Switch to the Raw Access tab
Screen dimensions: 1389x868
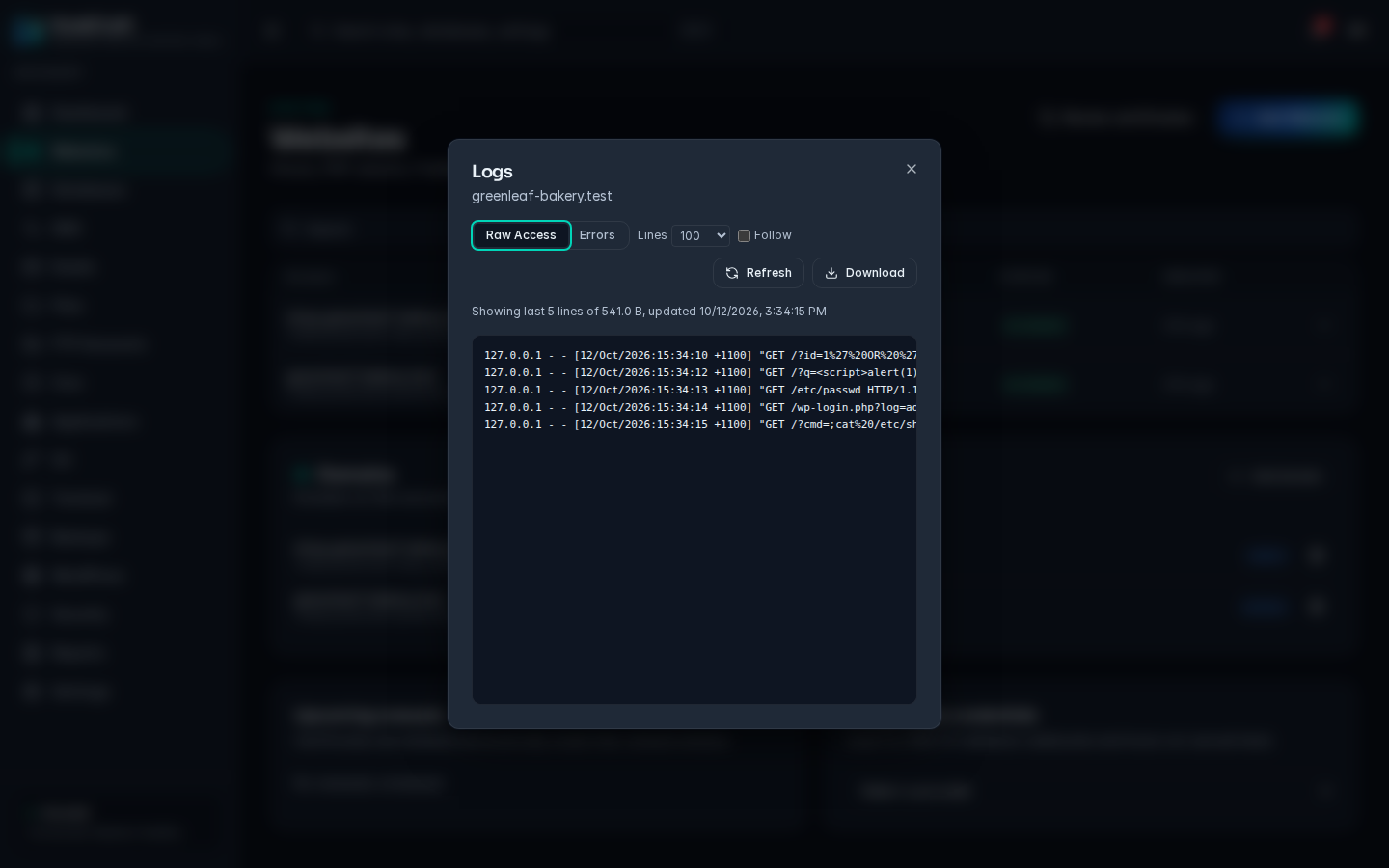tap(521, 235)
